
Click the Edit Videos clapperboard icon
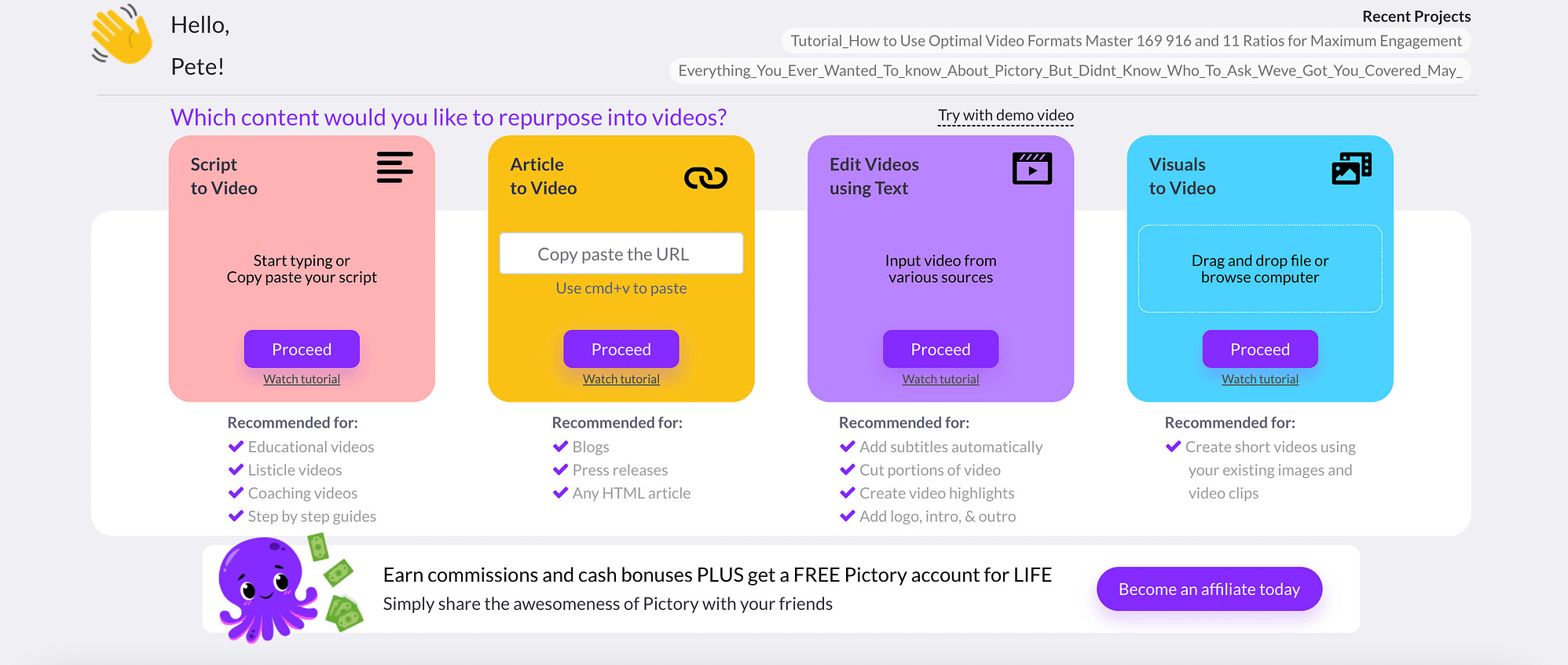(x=1032, y=168)
